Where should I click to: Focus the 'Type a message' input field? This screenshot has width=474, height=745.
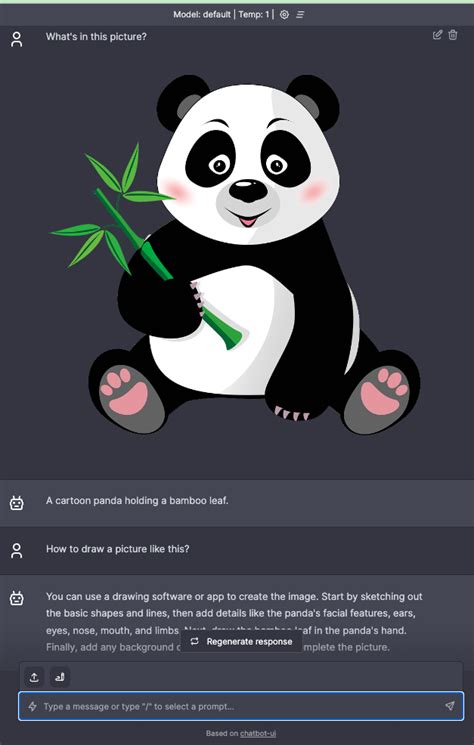coord(241,706)
